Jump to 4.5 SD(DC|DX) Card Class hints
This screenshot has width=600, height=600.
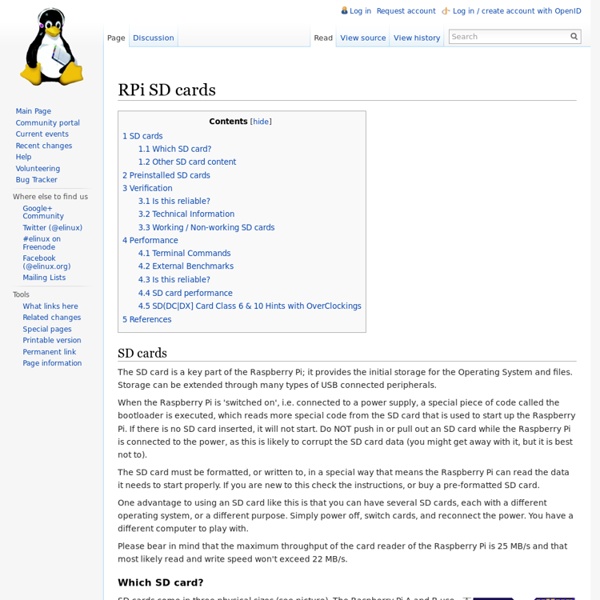[x=249, y=306]
